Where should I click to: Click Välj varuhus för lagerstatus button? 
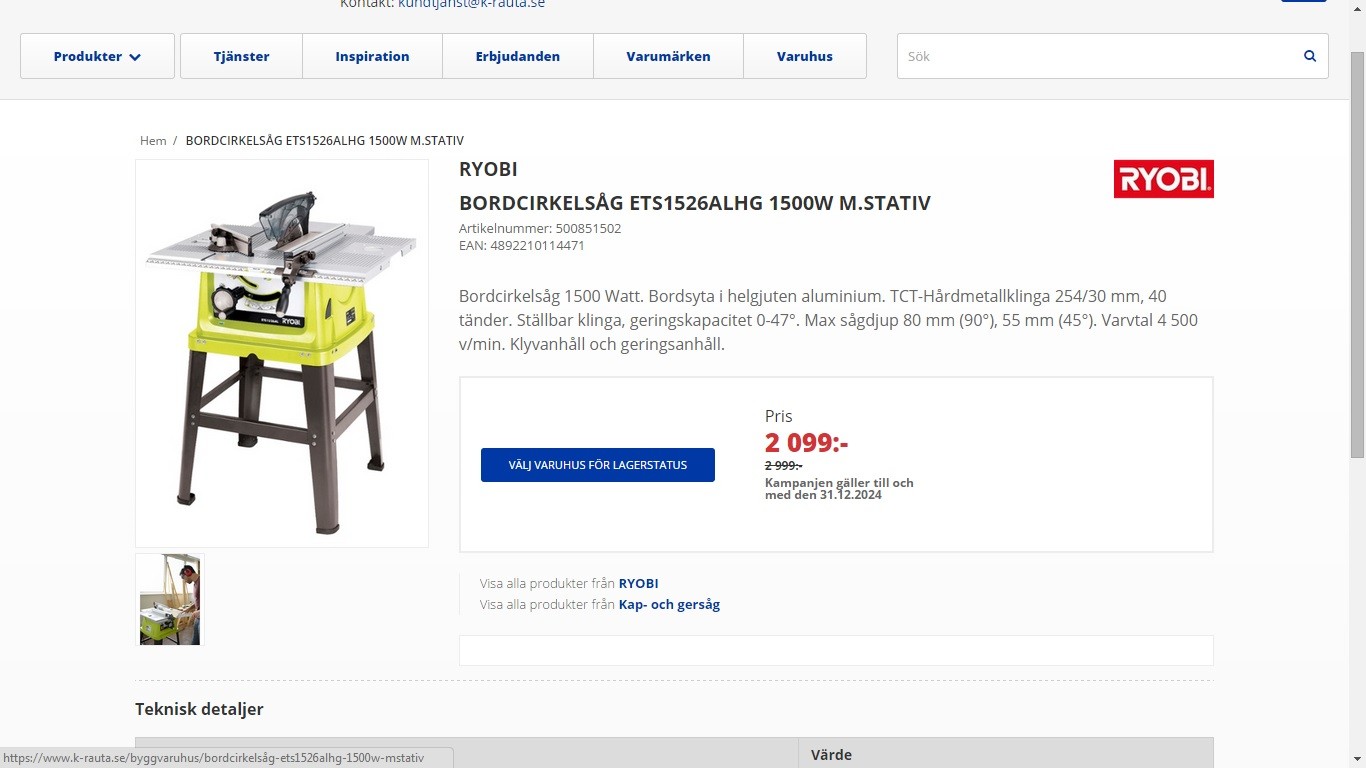pos(598,465)
